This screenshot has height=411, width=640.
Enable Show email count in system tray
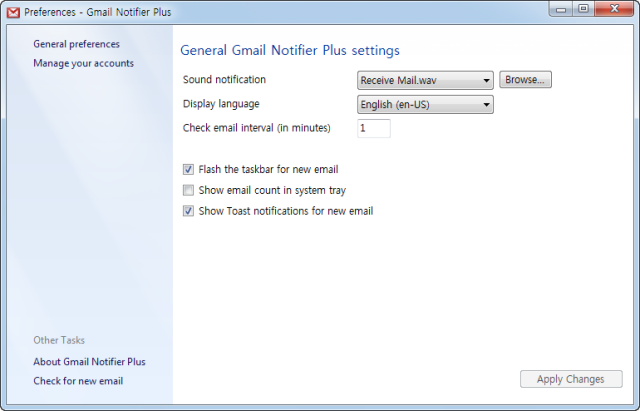(x=188, y=190)
